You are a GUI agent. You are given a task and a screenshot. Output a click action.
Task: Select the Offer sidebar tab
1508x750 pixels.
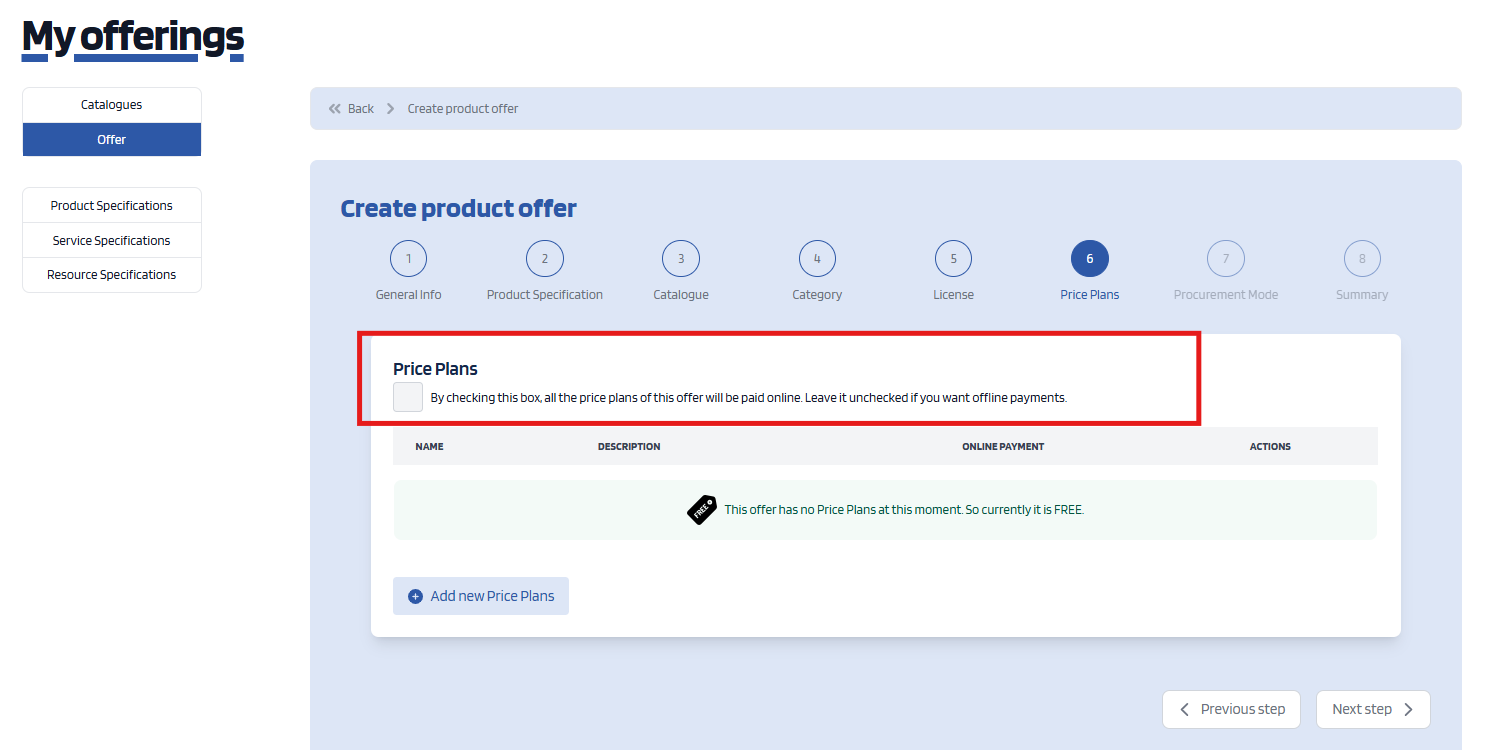coord(112,140)
